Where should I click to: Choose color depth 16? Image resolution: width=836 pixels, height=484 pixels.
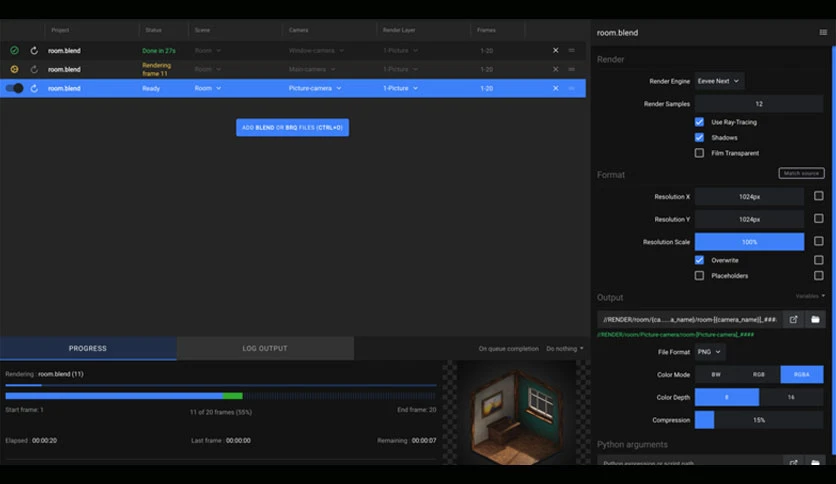(791, 397)
